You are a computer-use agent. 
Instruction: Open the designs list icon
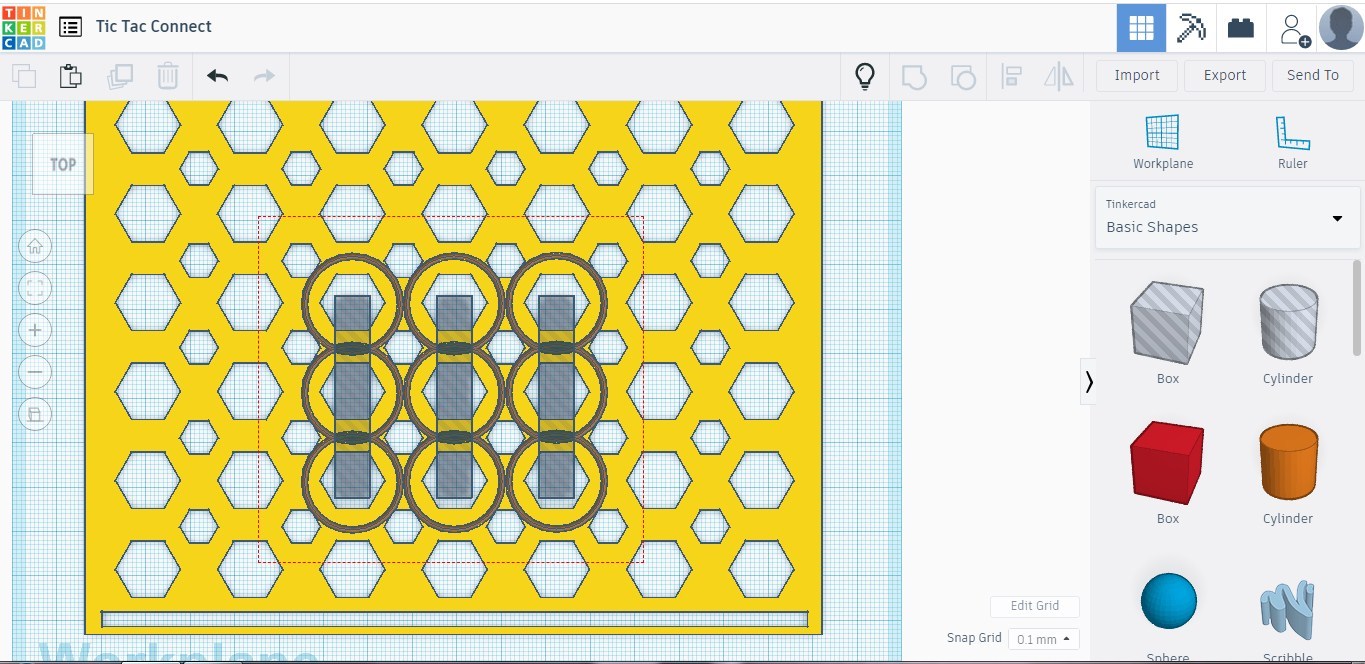(70, 27)
